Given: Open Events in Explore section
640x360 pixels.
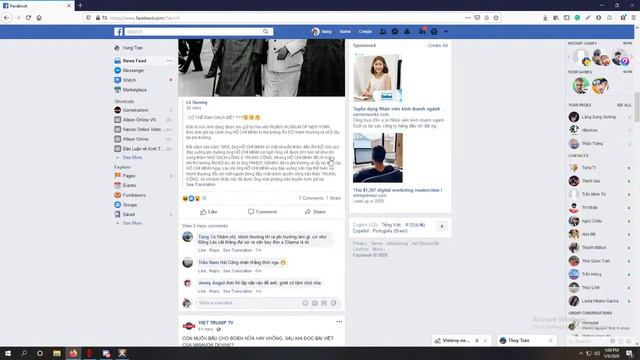Looking at the screenshot, I should (125, 185).
